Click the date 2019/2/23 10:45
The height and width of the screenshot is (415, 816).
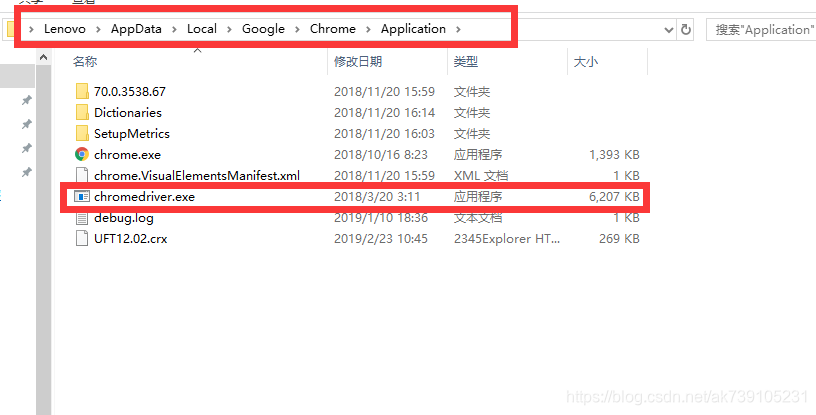point(381,238)
